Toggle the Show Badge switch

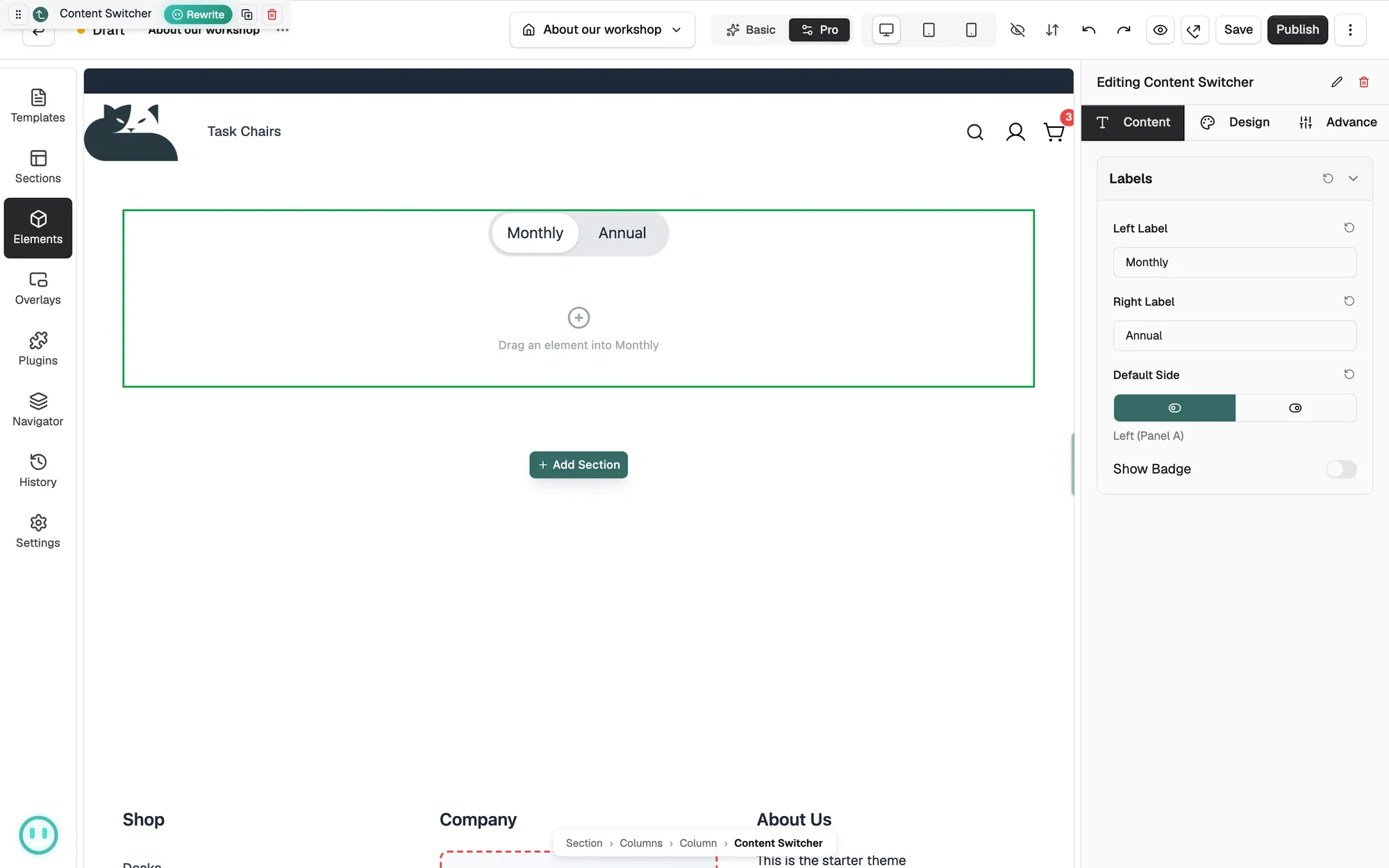coord(1341,469)
